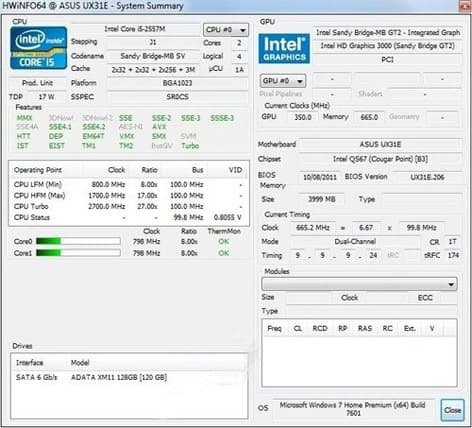
Task: Click the Core0 usage bar
Action: tap(78, 241)
